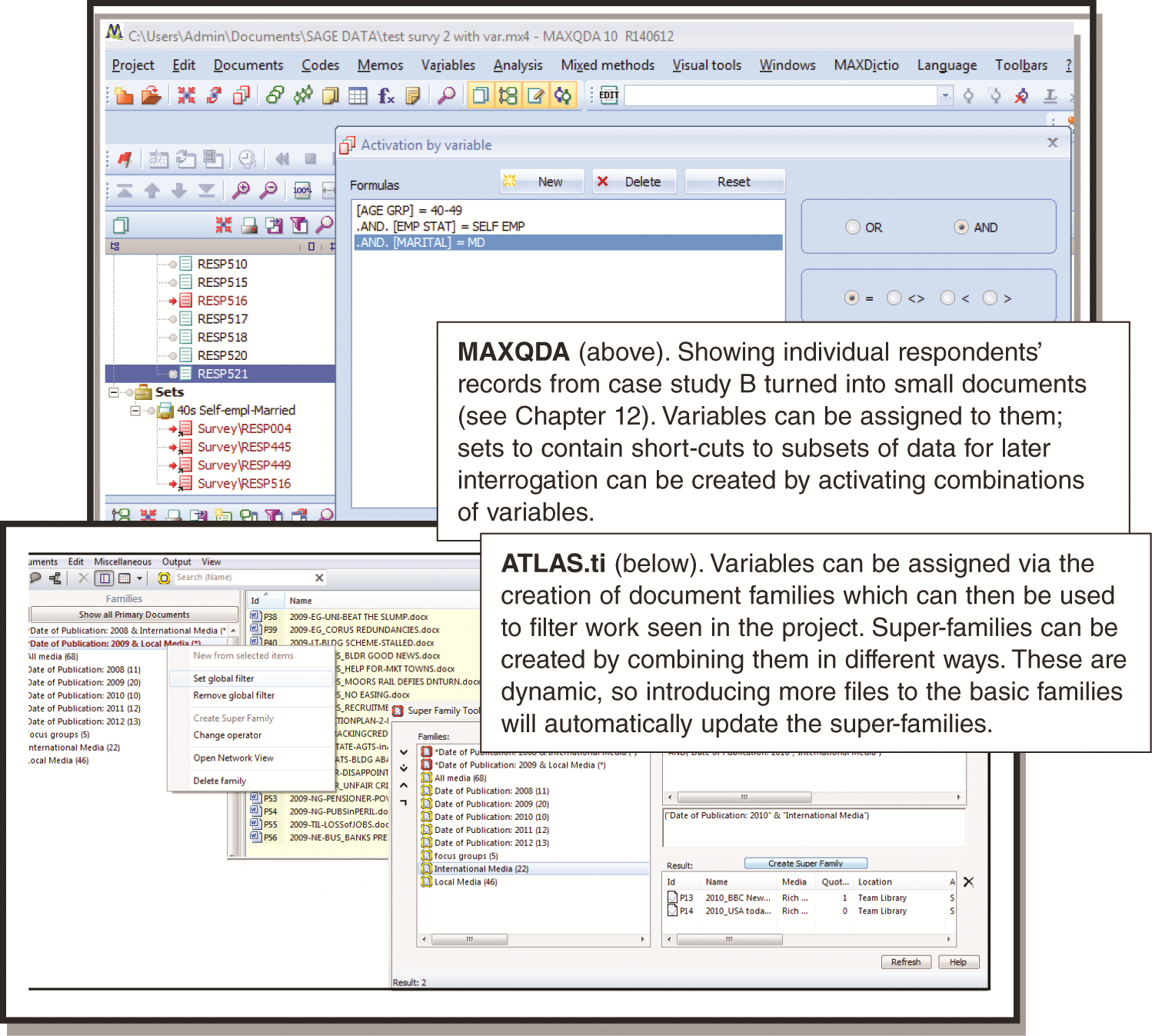Click the zoom in magnifier icon
Image resolution: width=1152 pixels, height=1036 pixels.
[x=241, y=191]
